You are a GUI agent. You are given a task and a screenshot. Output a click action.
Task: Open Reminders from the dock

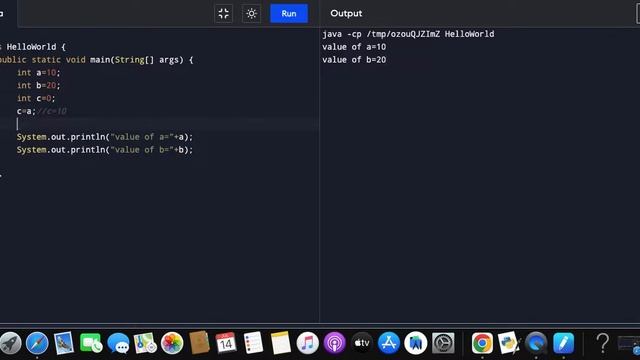click(253, 343)
